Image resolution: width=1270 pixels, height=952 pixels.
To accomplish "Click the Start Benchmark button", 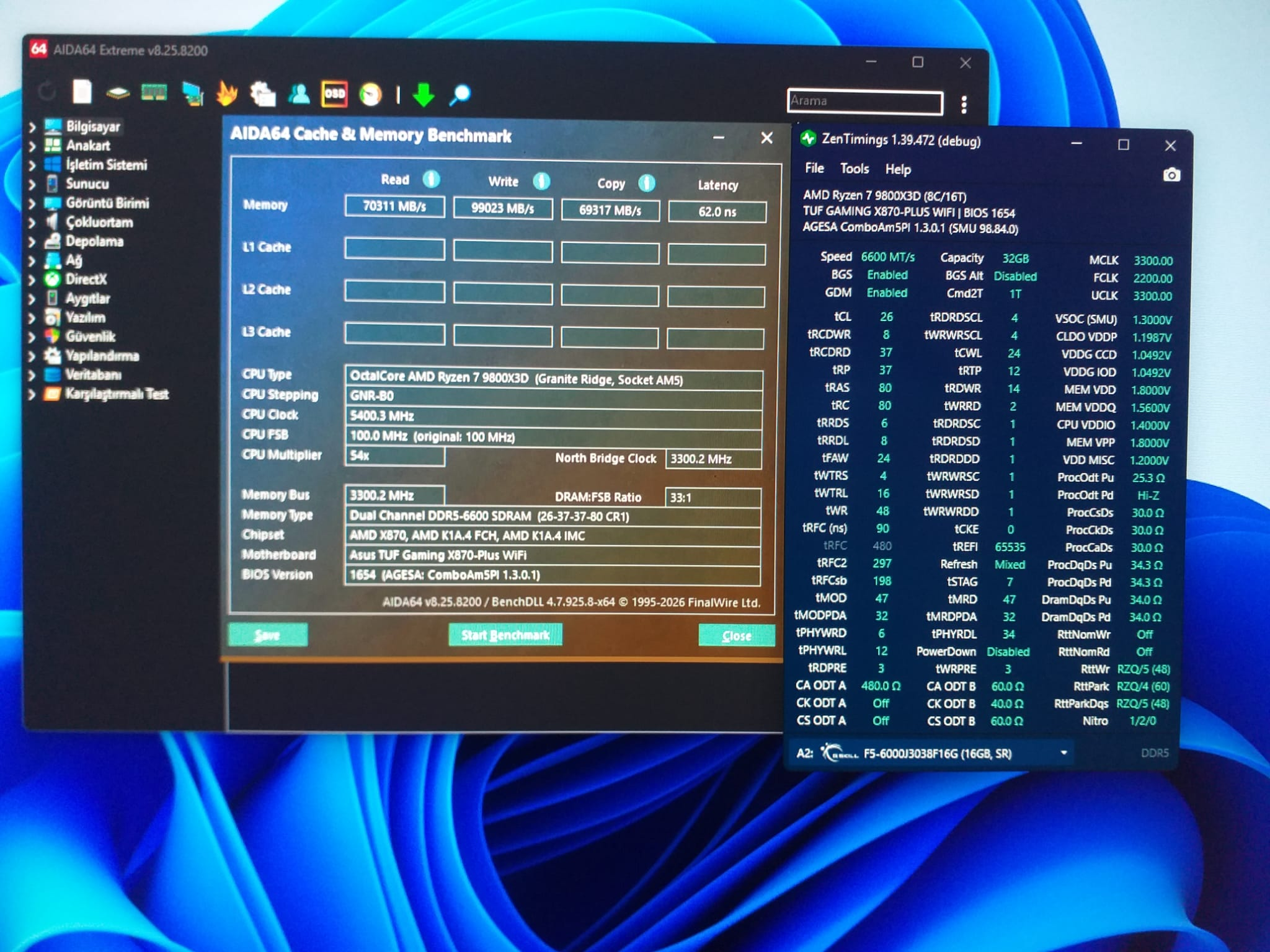I will (x=505, y=635).
